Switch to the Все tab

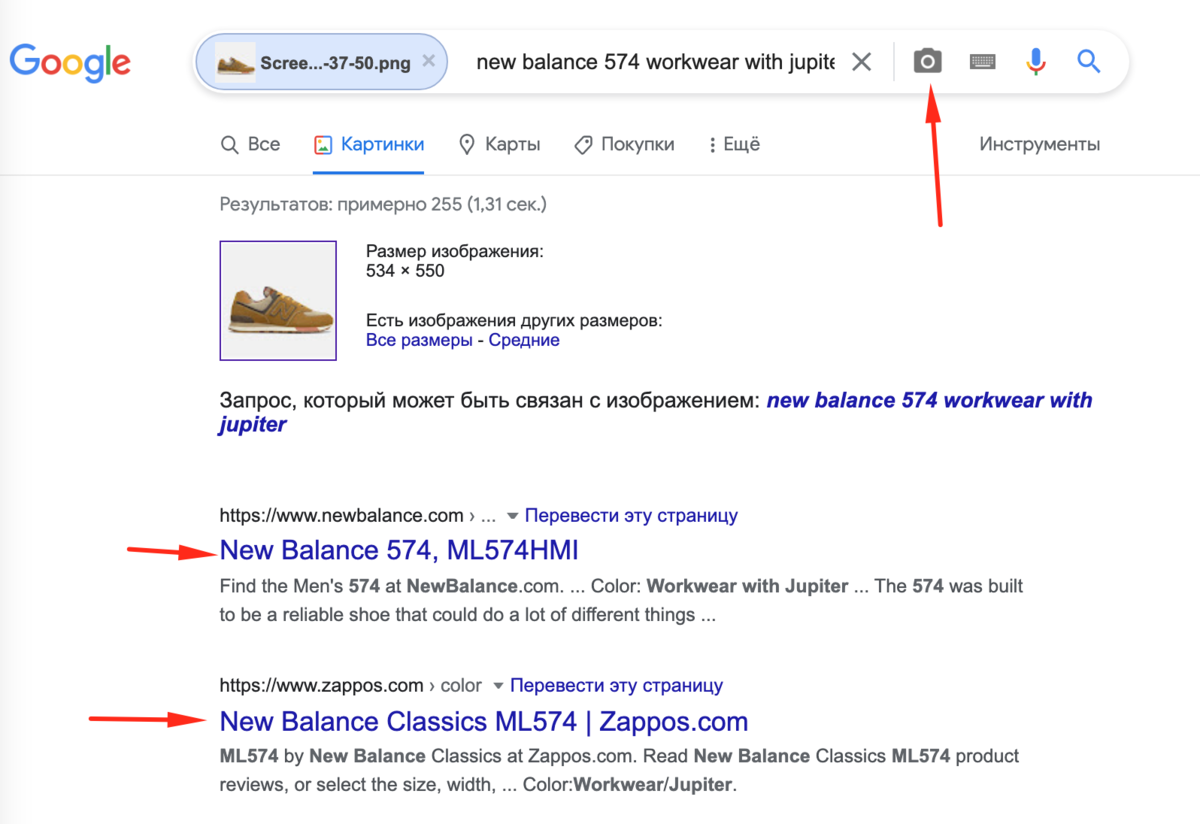click(x=250, y=144)
